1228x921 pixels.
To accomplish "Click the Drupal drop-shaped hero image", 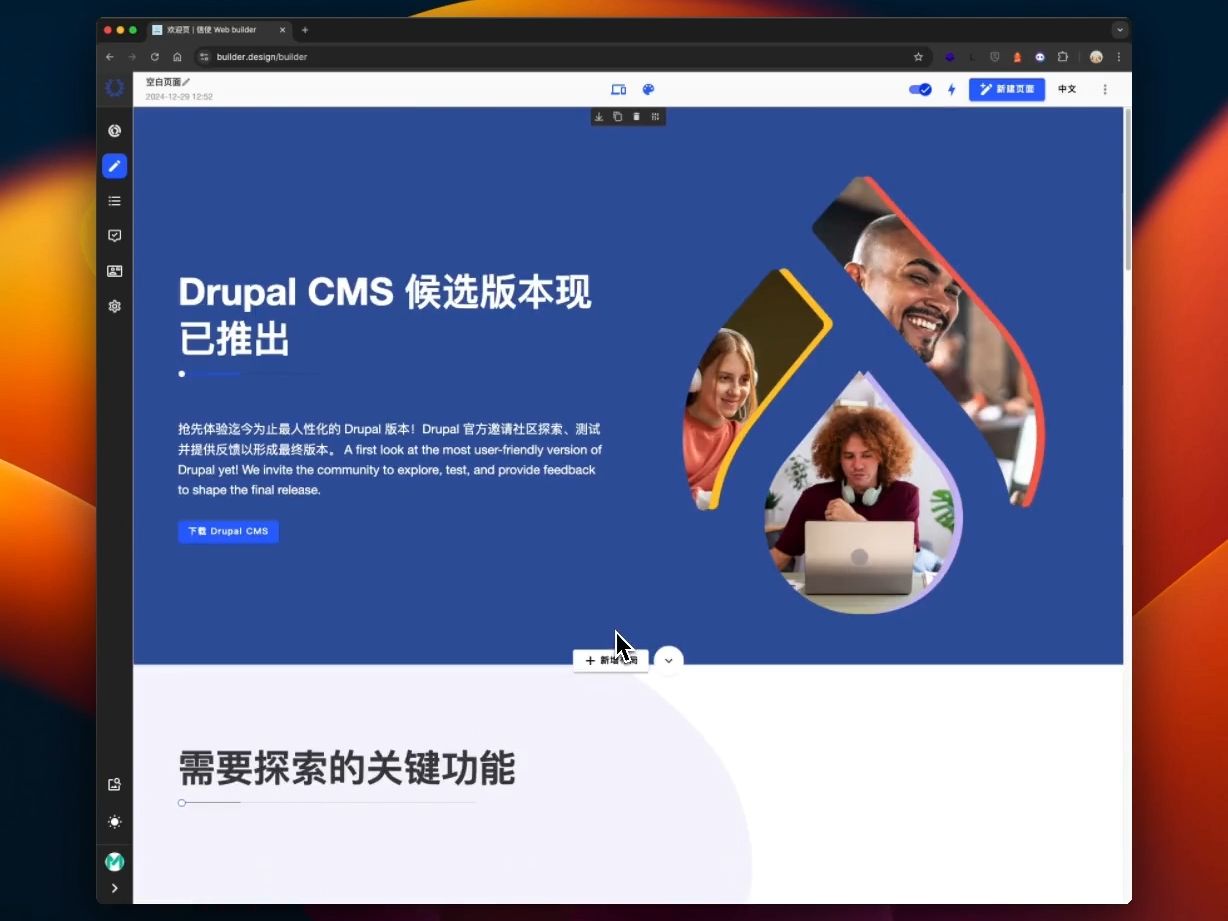I will [863, 394].
